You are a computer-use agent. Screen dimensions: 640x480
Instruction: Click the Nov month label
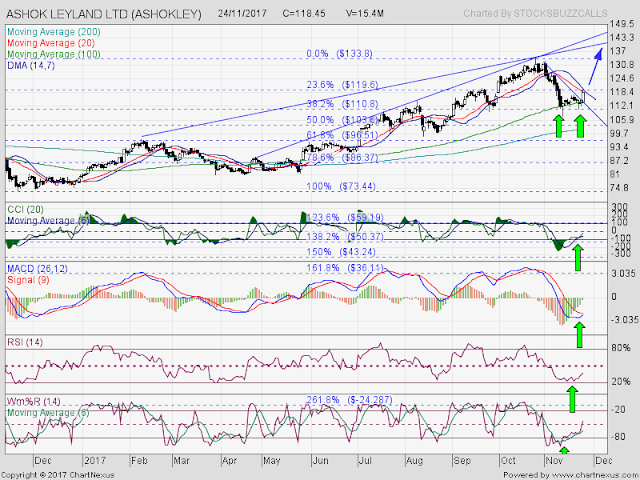(554, 460)
